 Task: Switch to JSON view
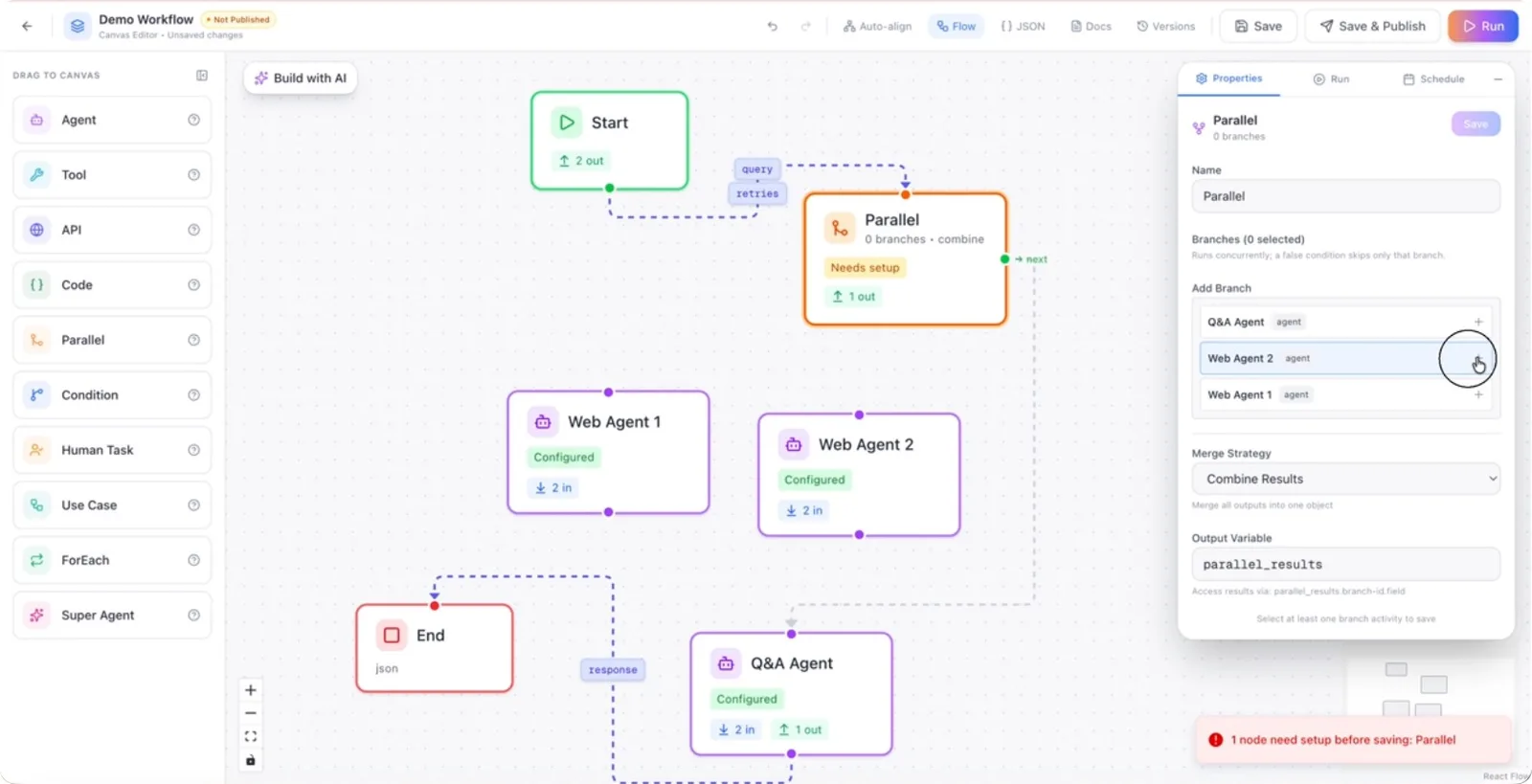(x=1023, y=27)
